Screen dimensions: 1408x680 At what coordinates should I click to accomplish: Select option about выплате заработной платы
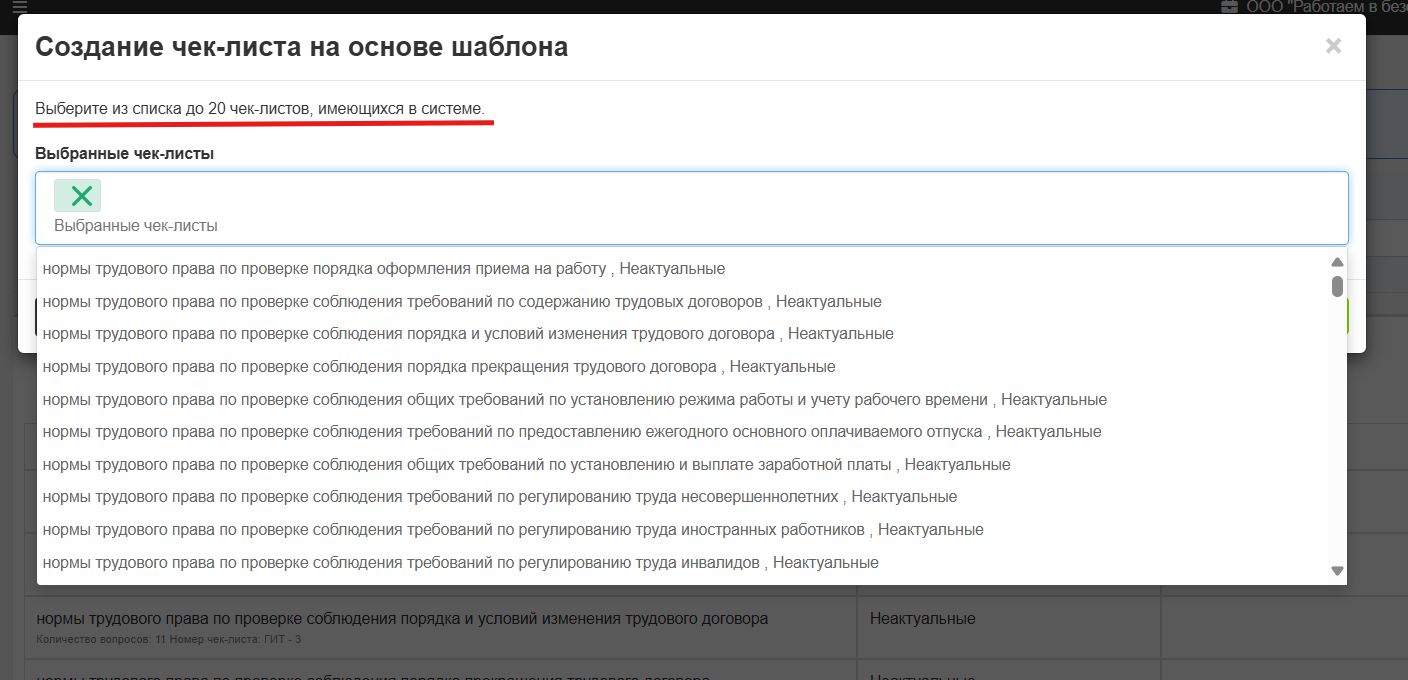click(683, 464)
